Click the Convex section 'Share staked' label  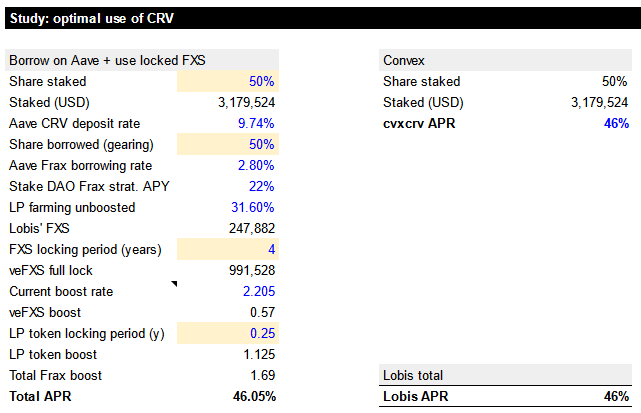click(421, 81)
